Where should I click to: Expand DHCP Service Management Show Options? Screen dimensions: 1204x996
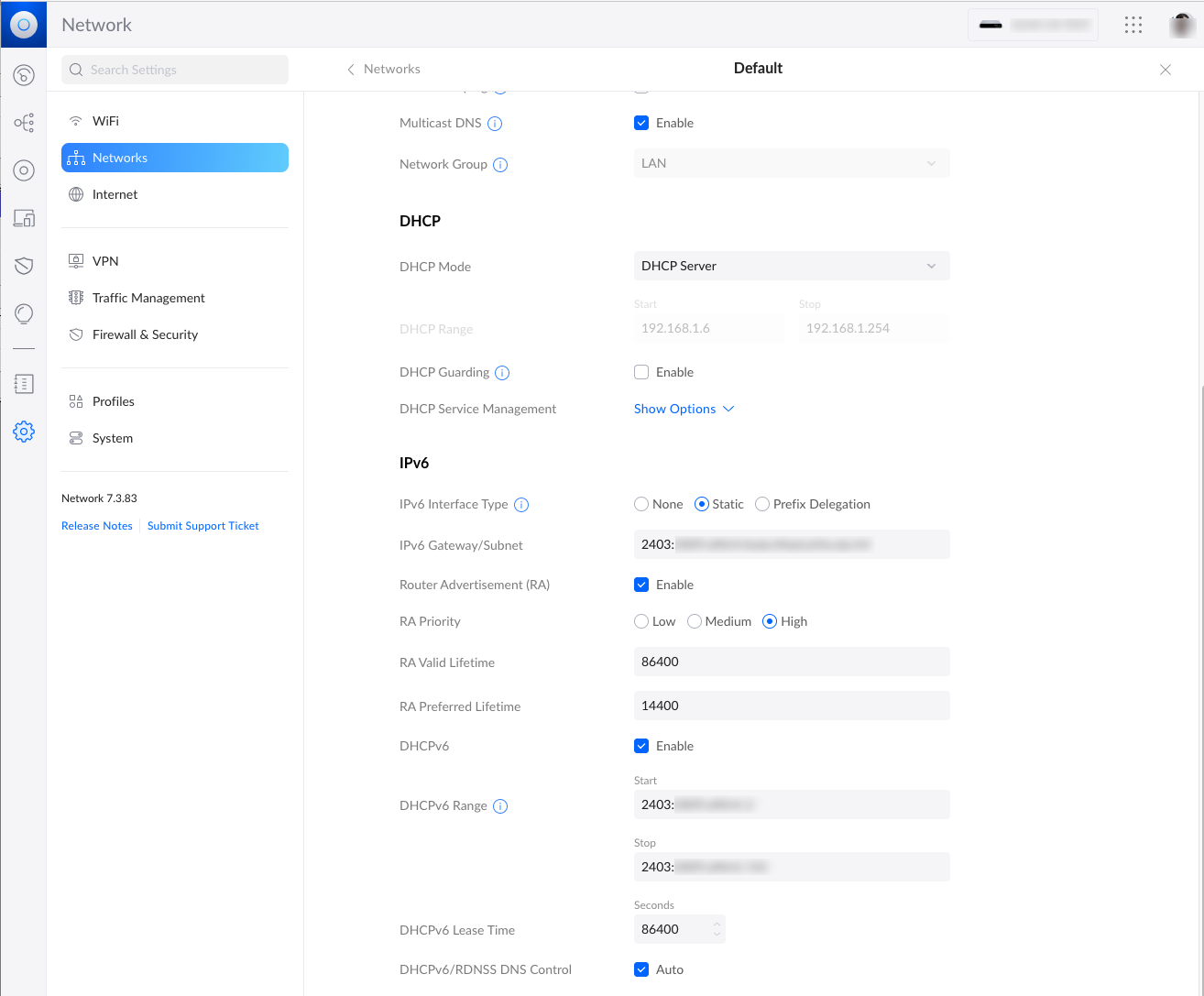point(684,409)
